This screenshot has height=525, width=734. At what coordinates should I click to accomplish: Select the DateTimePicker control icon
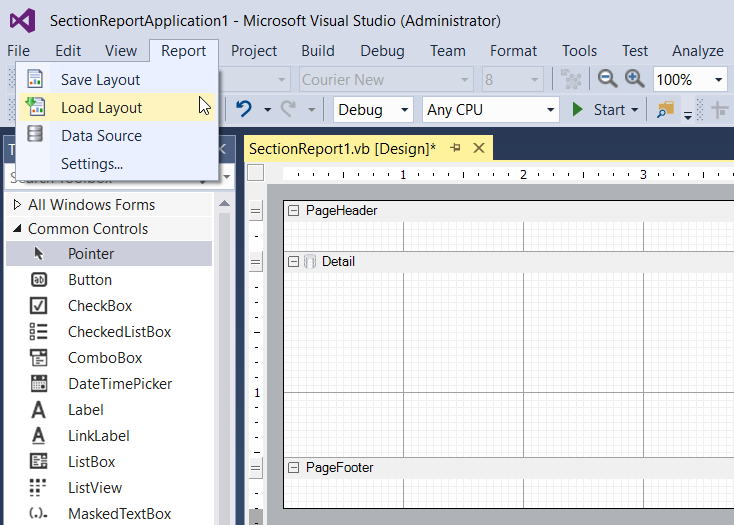click(39, 384)
